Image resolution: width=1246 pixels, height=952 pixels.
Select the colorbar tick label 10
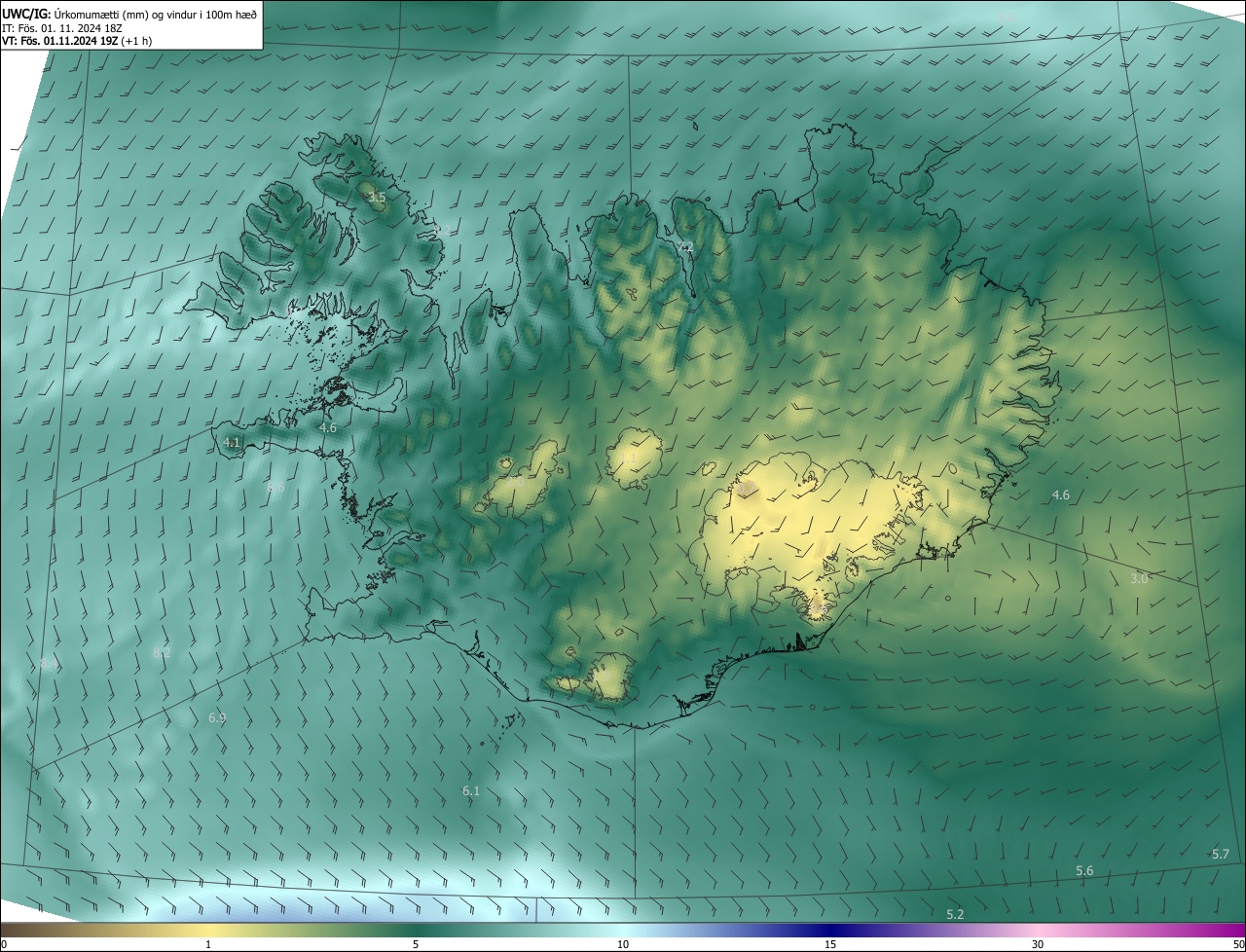point(623,945)
